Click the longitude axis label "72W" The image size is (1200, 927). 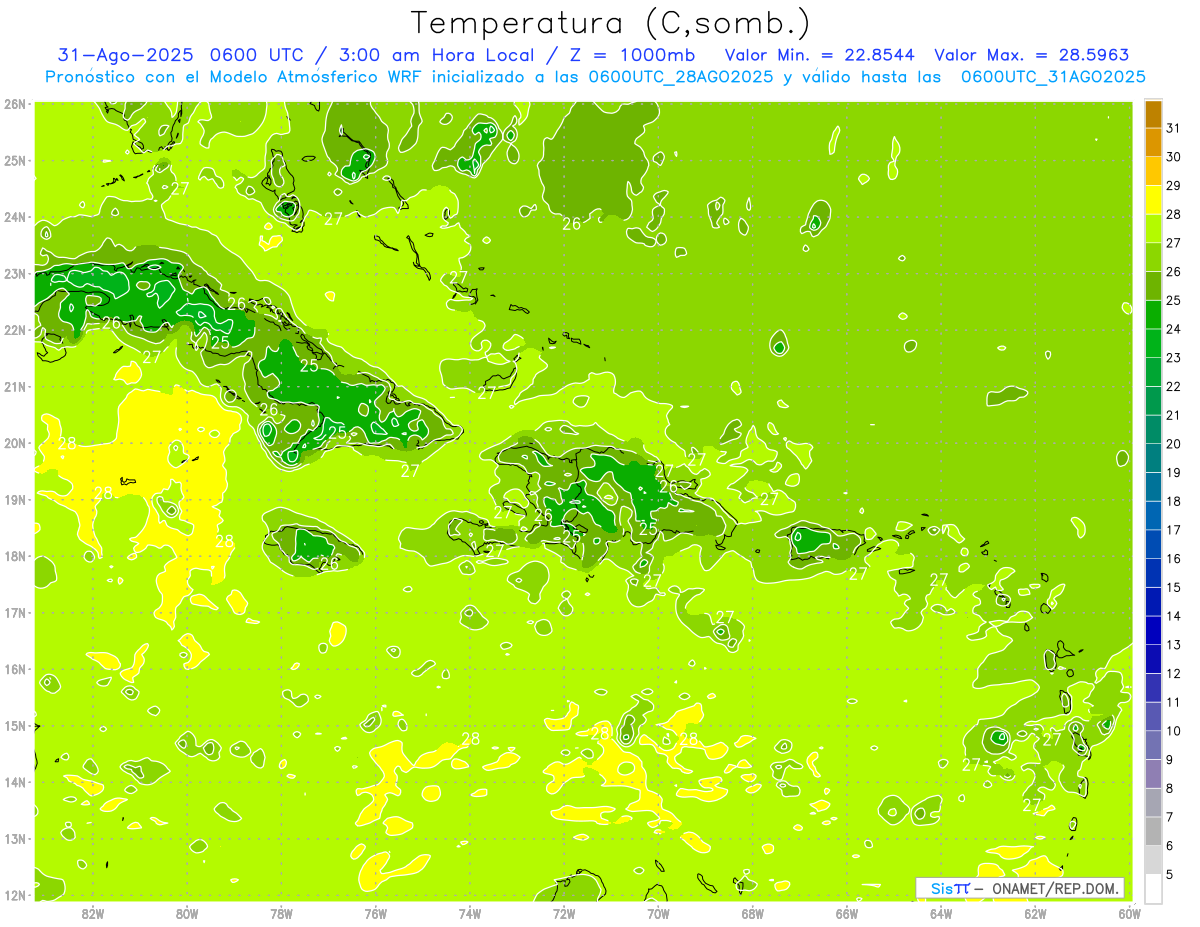[564, 913]
